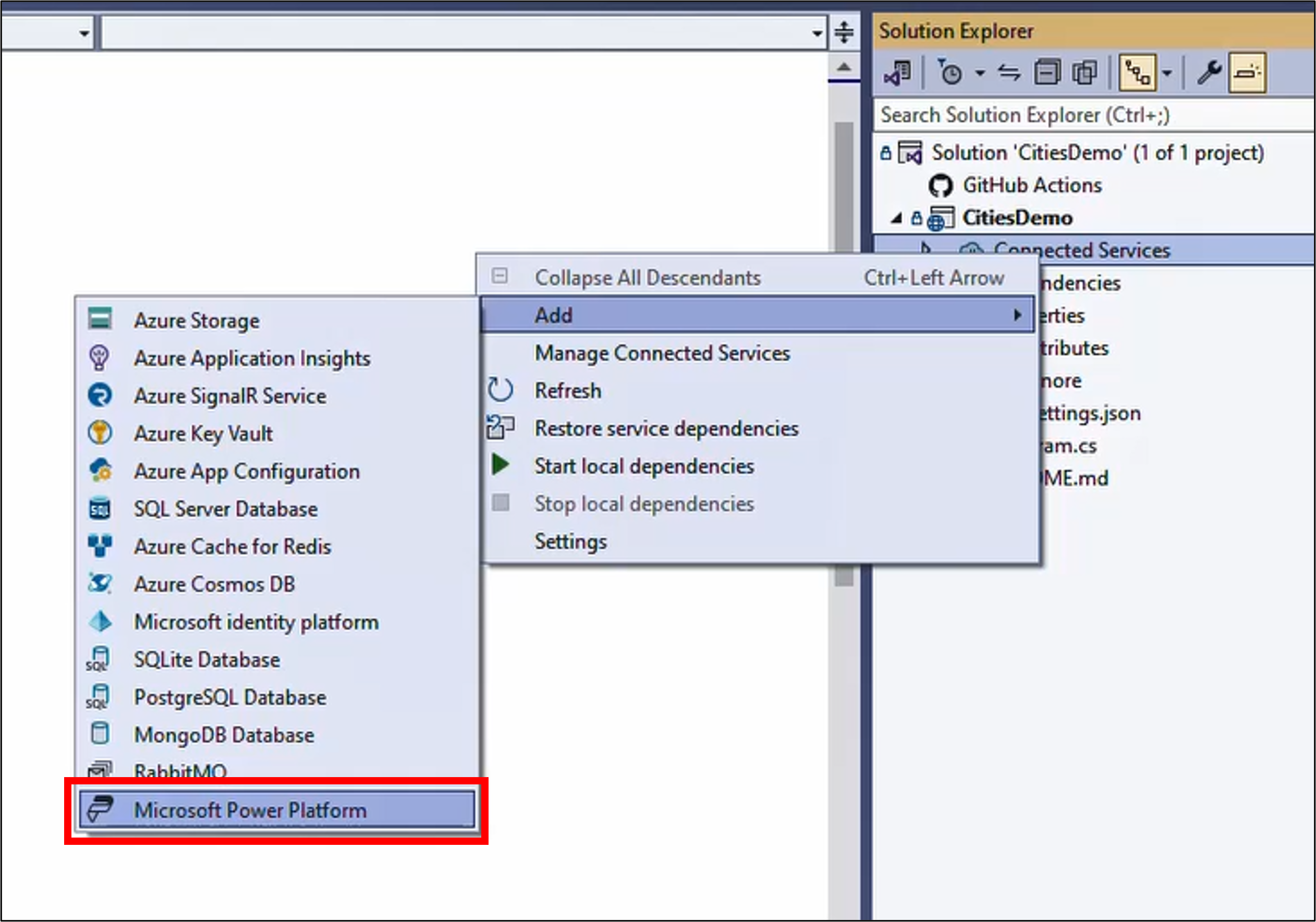Image resolution: width=1316 pixels, height=922 pixels.
Task: Click the Collapse All toolbar icon
Action: coord(1048,73)
